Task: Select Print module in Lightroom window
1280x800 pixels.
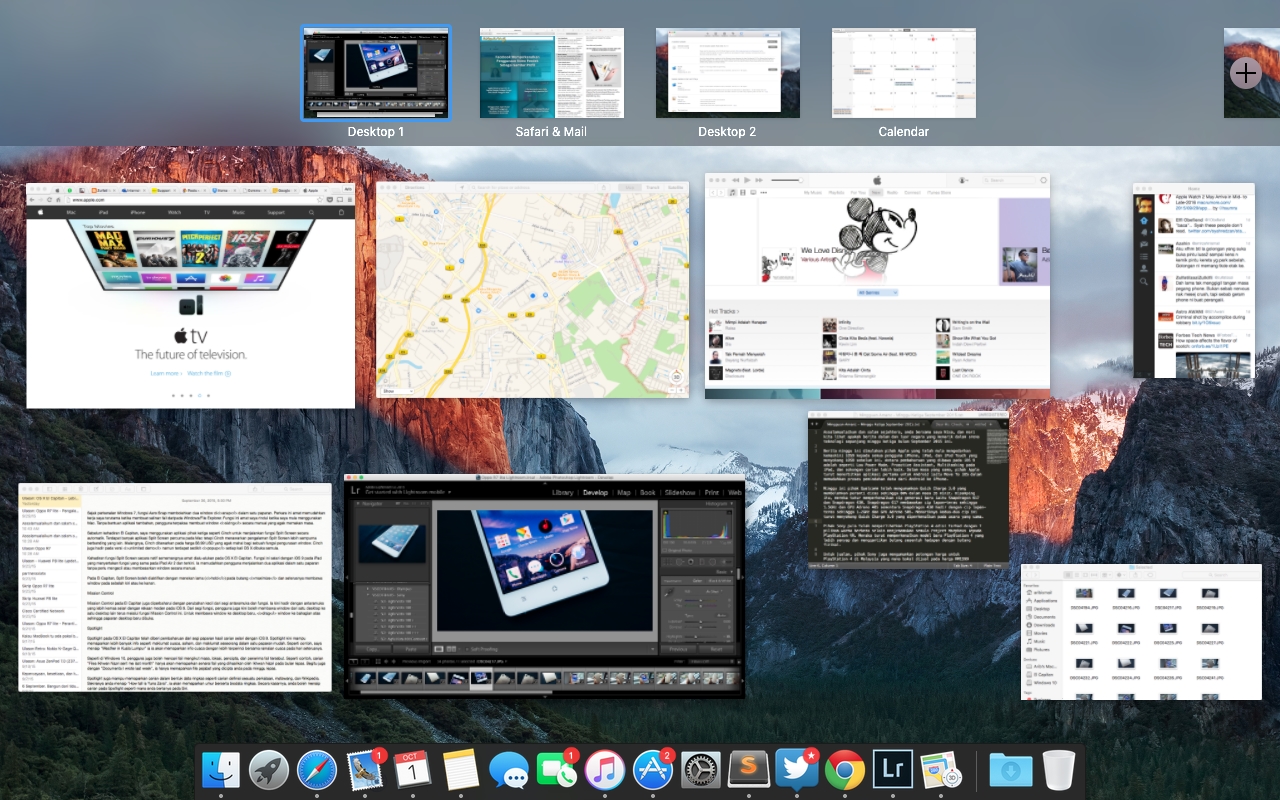Action: [x=712, y=493]
